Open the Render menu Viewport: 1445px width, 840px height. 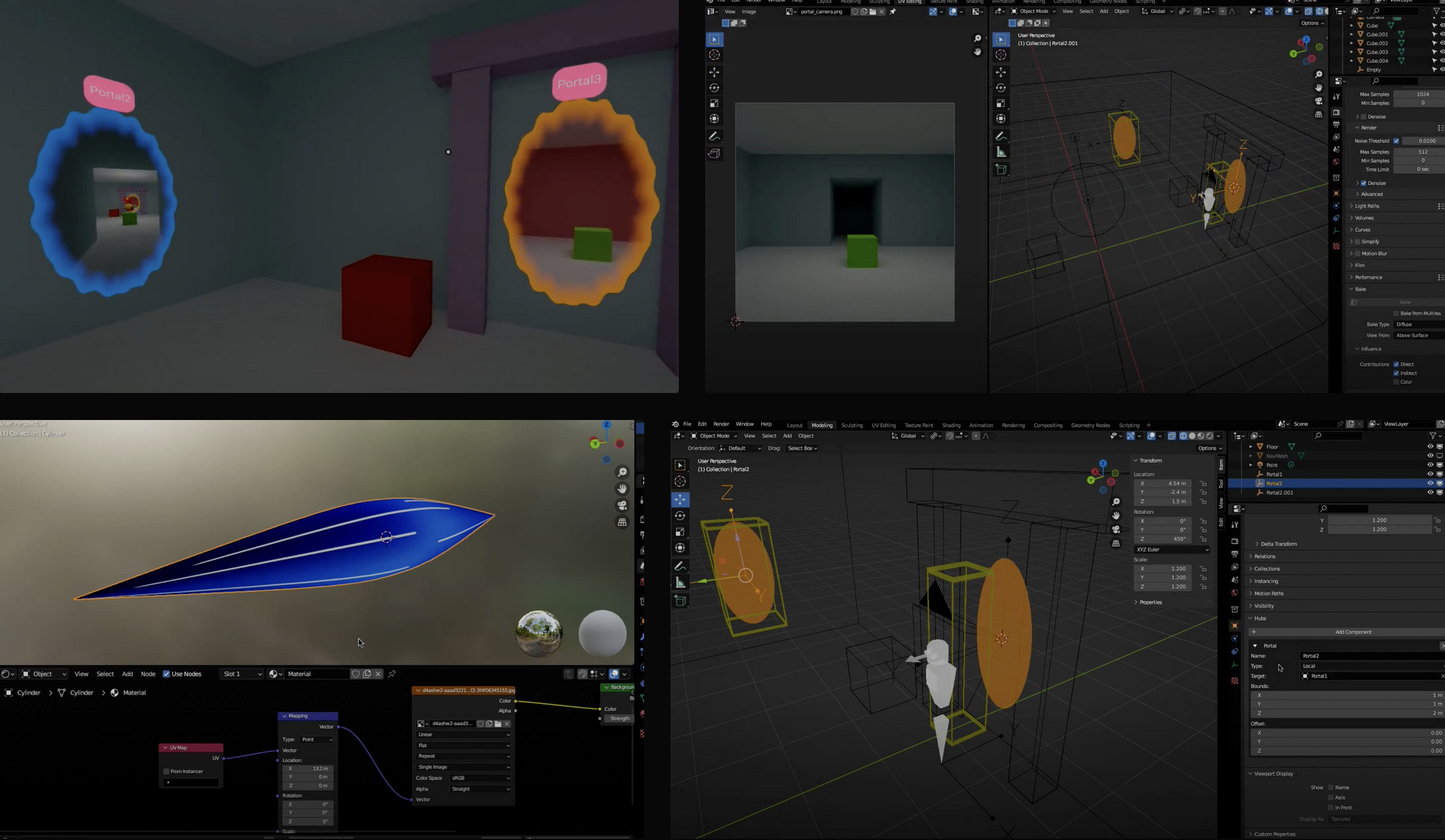point(721,424)
